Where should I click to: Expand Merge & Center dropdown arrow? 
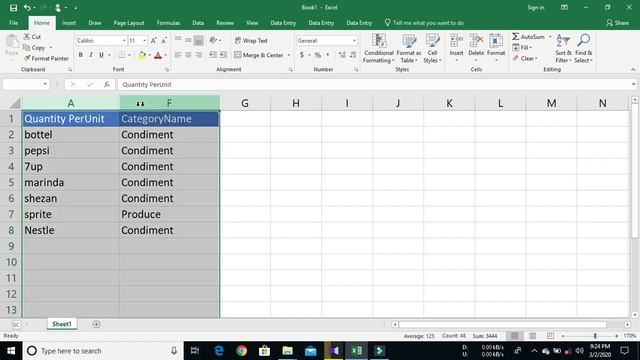(289, 55)
